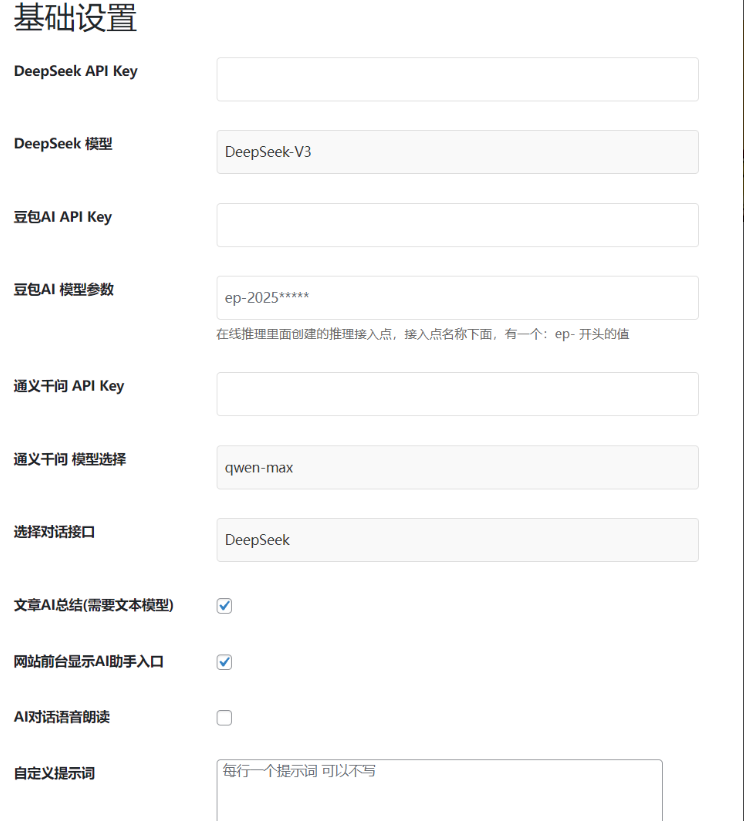Click the DeepSeek API Key label

(x=75, y=71)
